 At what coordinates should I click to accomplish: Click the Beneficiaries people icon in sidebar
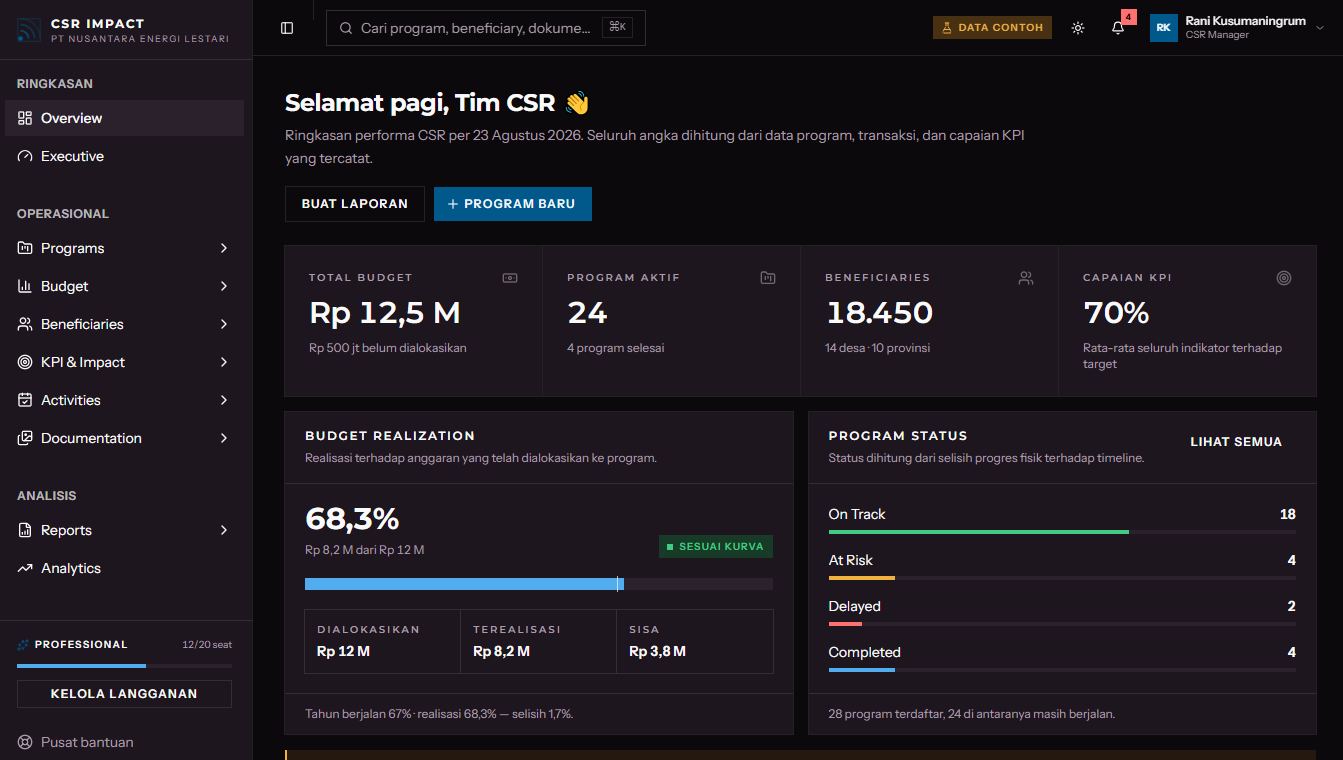click(25, 324)
